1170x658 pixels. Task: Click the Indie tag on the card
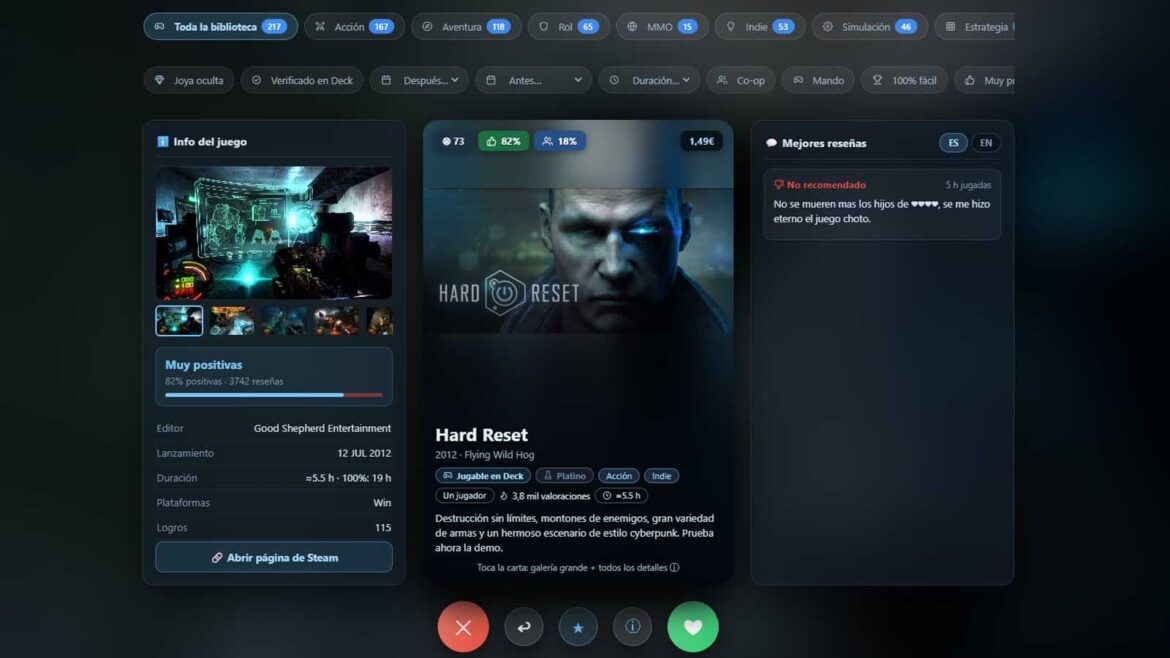662,475
